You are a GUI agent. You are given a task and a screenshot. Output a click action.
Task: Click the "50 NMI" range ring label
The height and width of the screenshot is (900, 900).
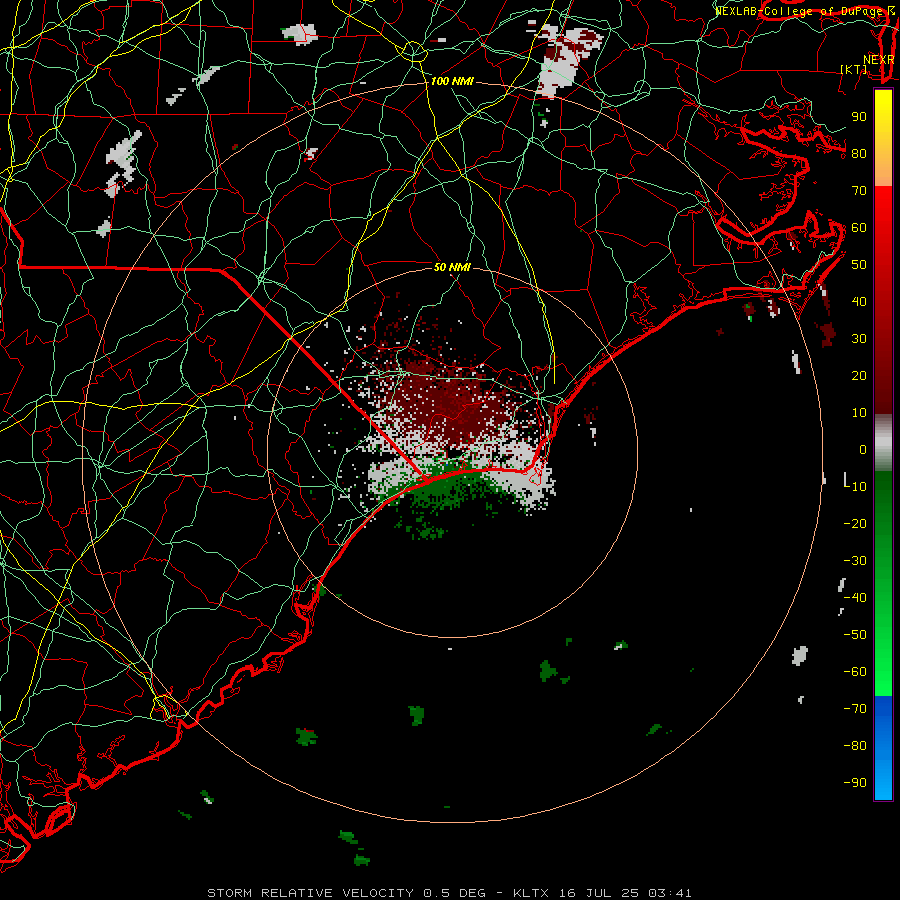pyautogui.click(x=452, y=267)
